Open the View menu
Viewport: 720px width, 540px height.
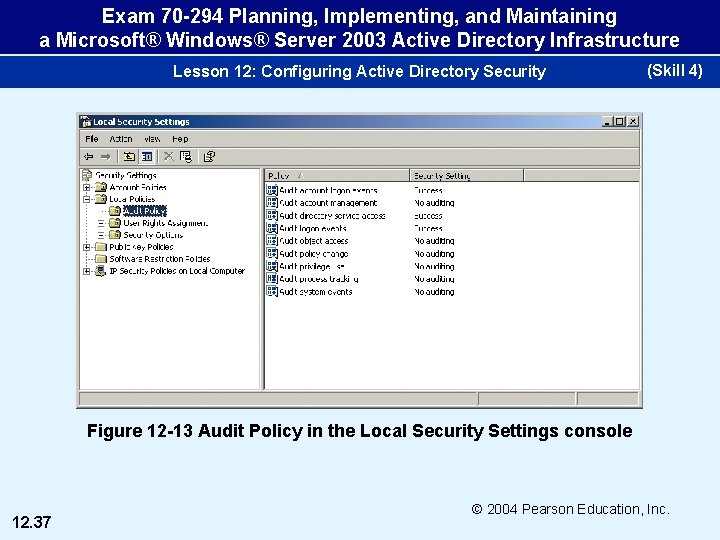click(x=152, y=139)
